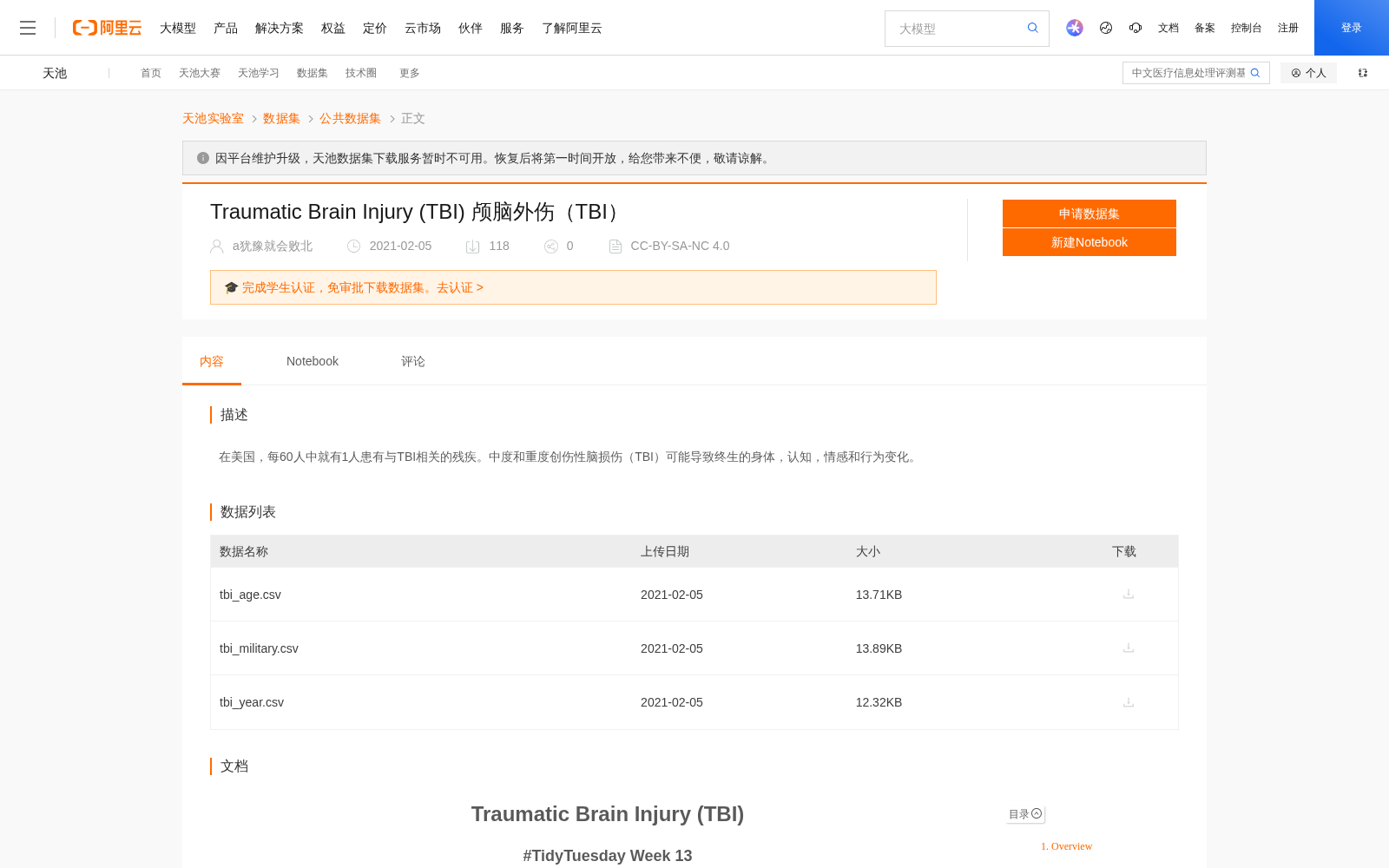Open the 备案 link
Viewport: 1389px width, 868px height.
tap(1205, 28)
